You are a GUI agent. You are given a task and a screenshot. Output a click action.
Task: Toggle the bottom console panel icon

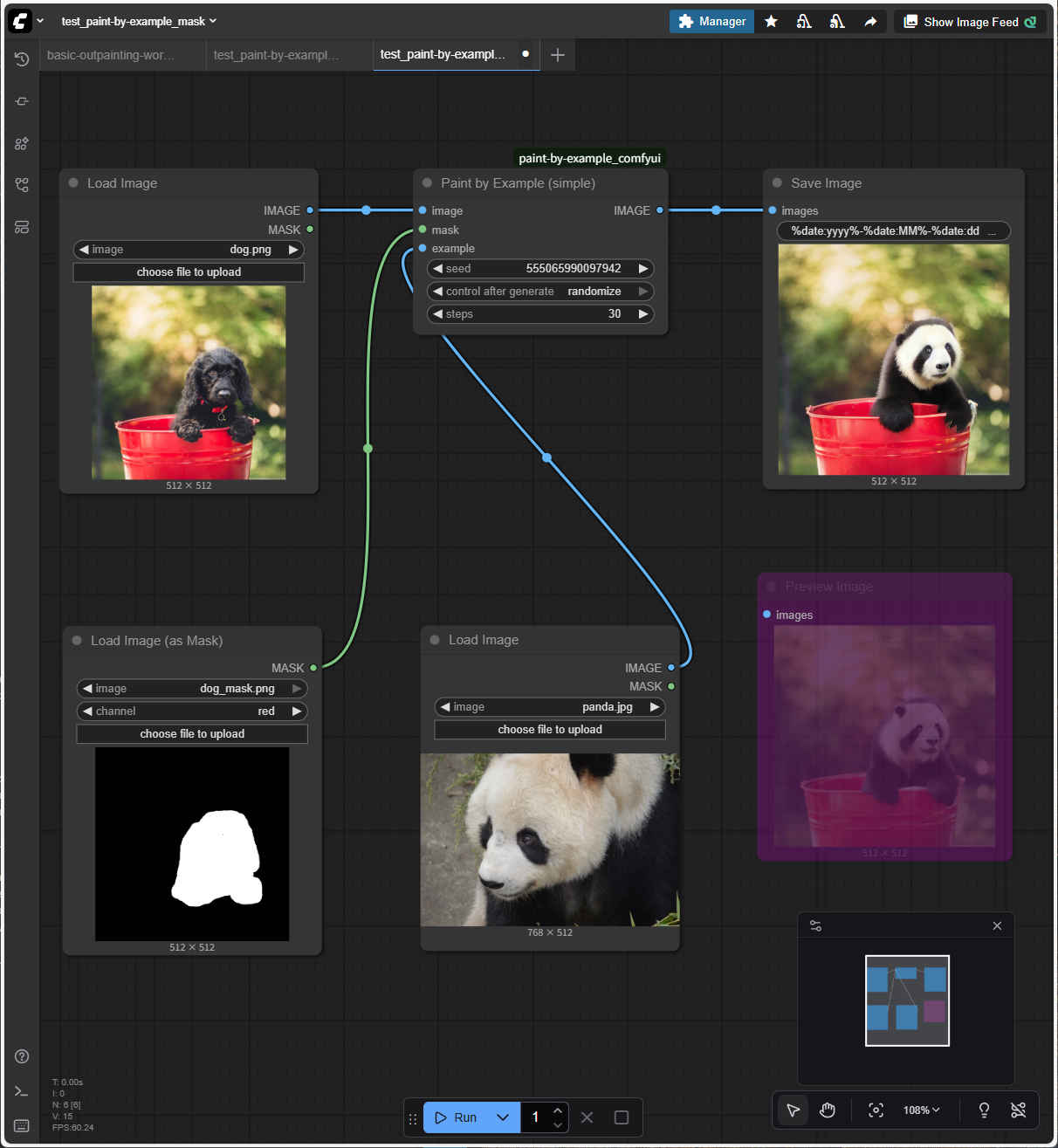click(22, 1091)
